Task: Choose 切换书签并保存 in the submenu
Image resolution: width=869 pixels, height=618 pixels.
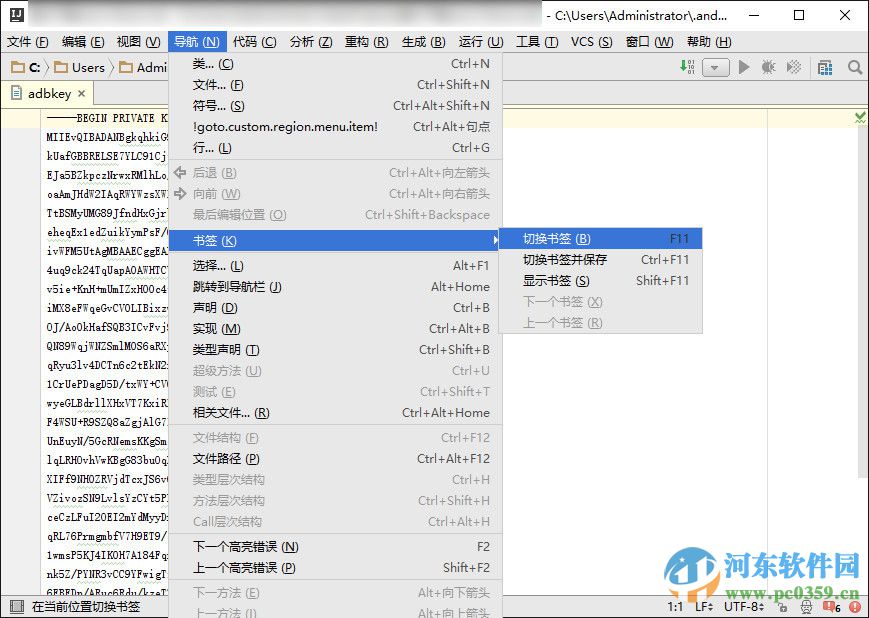Action: (567, 261)
